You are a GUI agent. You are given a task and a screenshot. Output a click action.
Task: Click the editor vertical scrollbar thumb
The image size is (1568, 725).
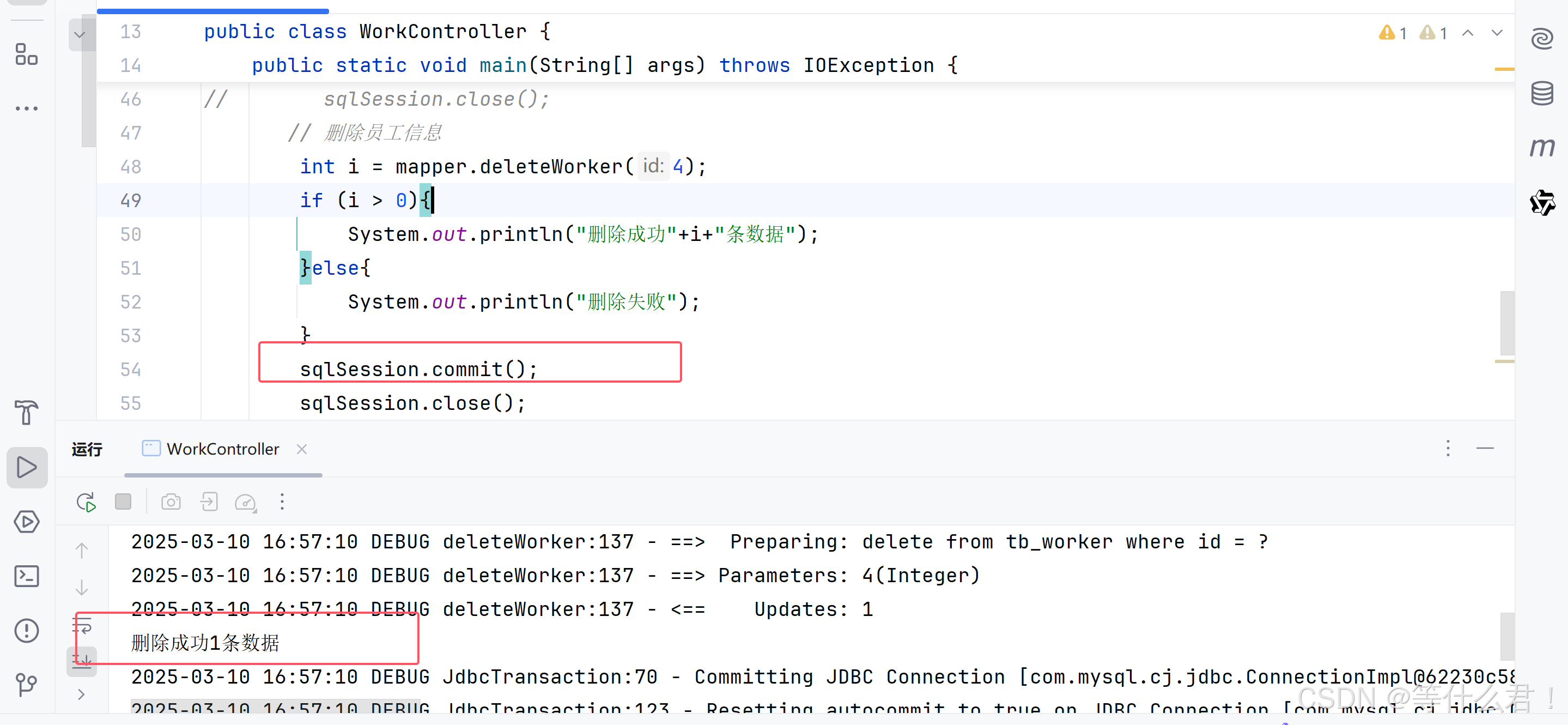[x=1507, y=323]
